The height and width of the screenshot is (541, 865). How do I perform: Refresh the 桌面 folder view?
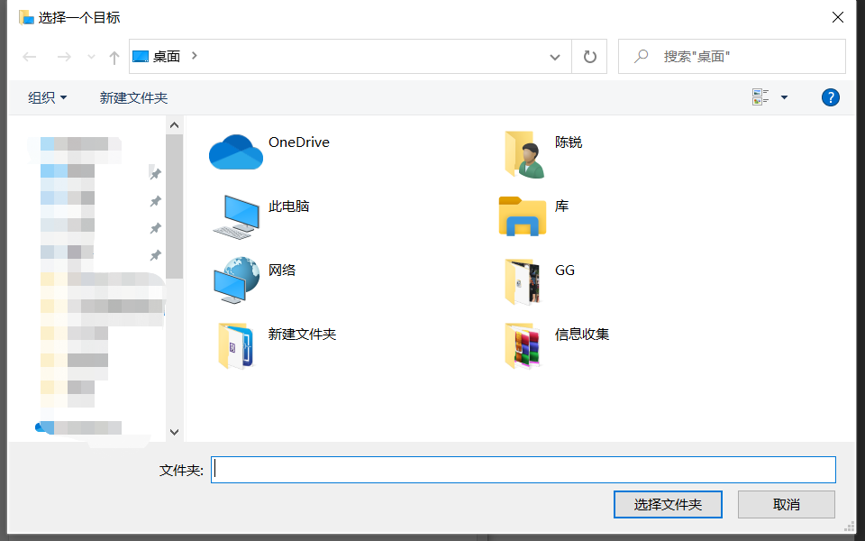[590, 56]
